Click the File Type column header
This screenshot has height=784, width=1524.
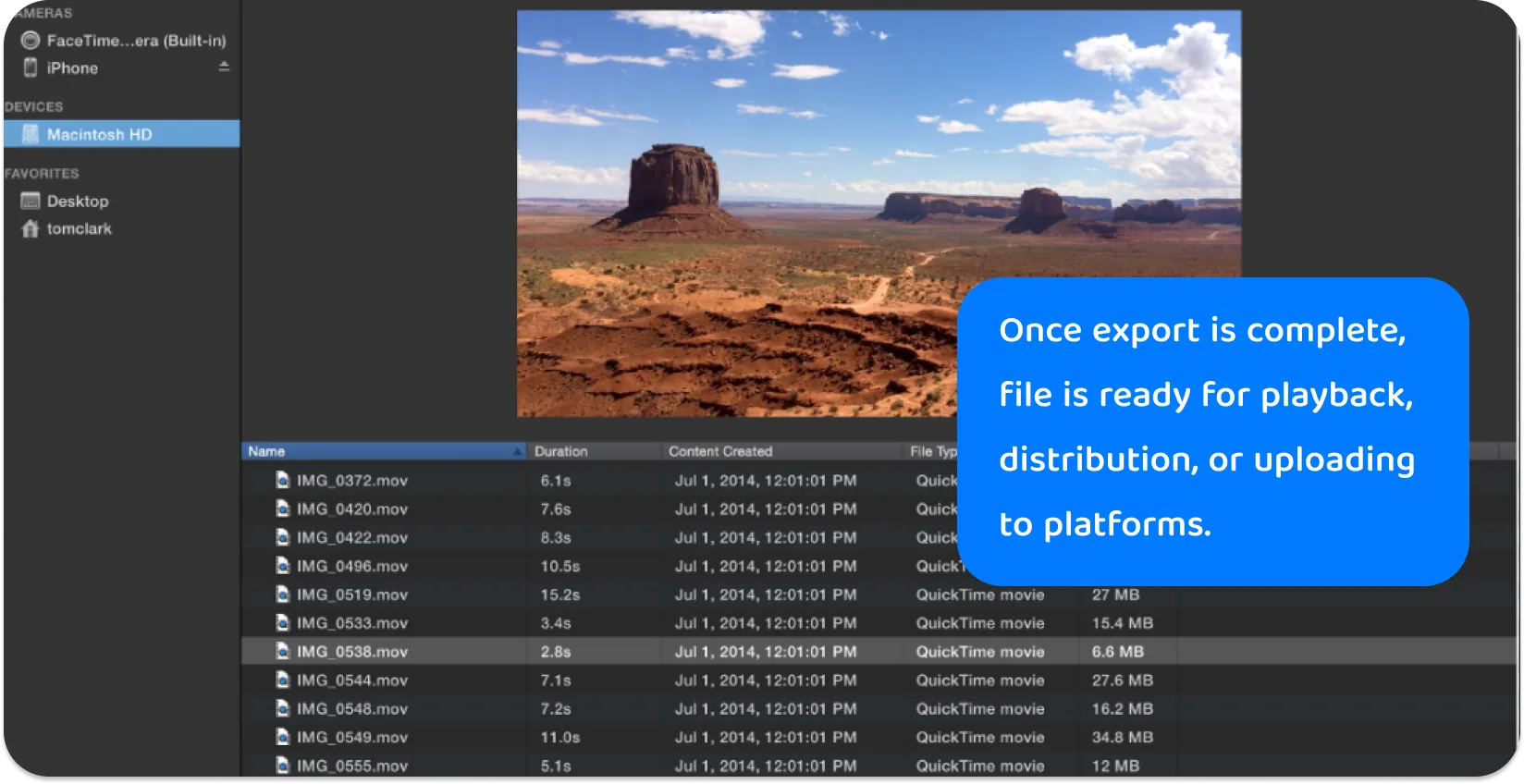[x=932, y=451]
